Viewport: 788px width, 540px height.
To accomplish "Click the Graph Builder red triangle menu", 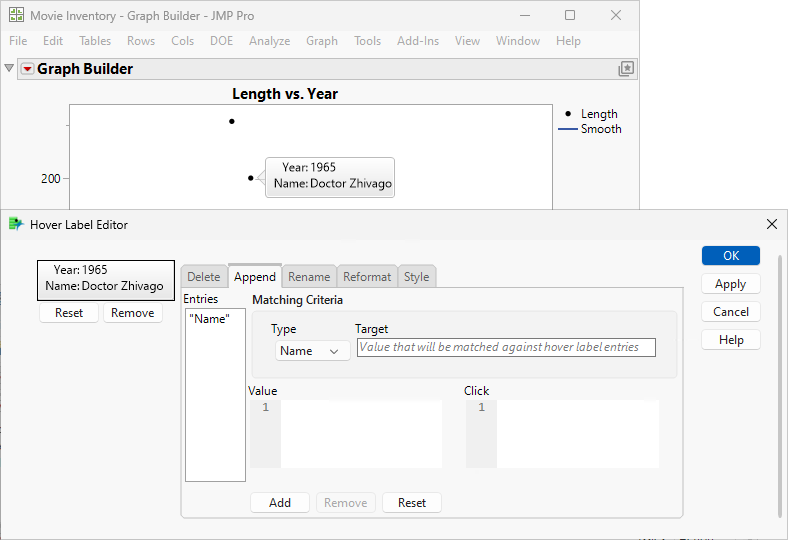I will click(x=27, y=69).
